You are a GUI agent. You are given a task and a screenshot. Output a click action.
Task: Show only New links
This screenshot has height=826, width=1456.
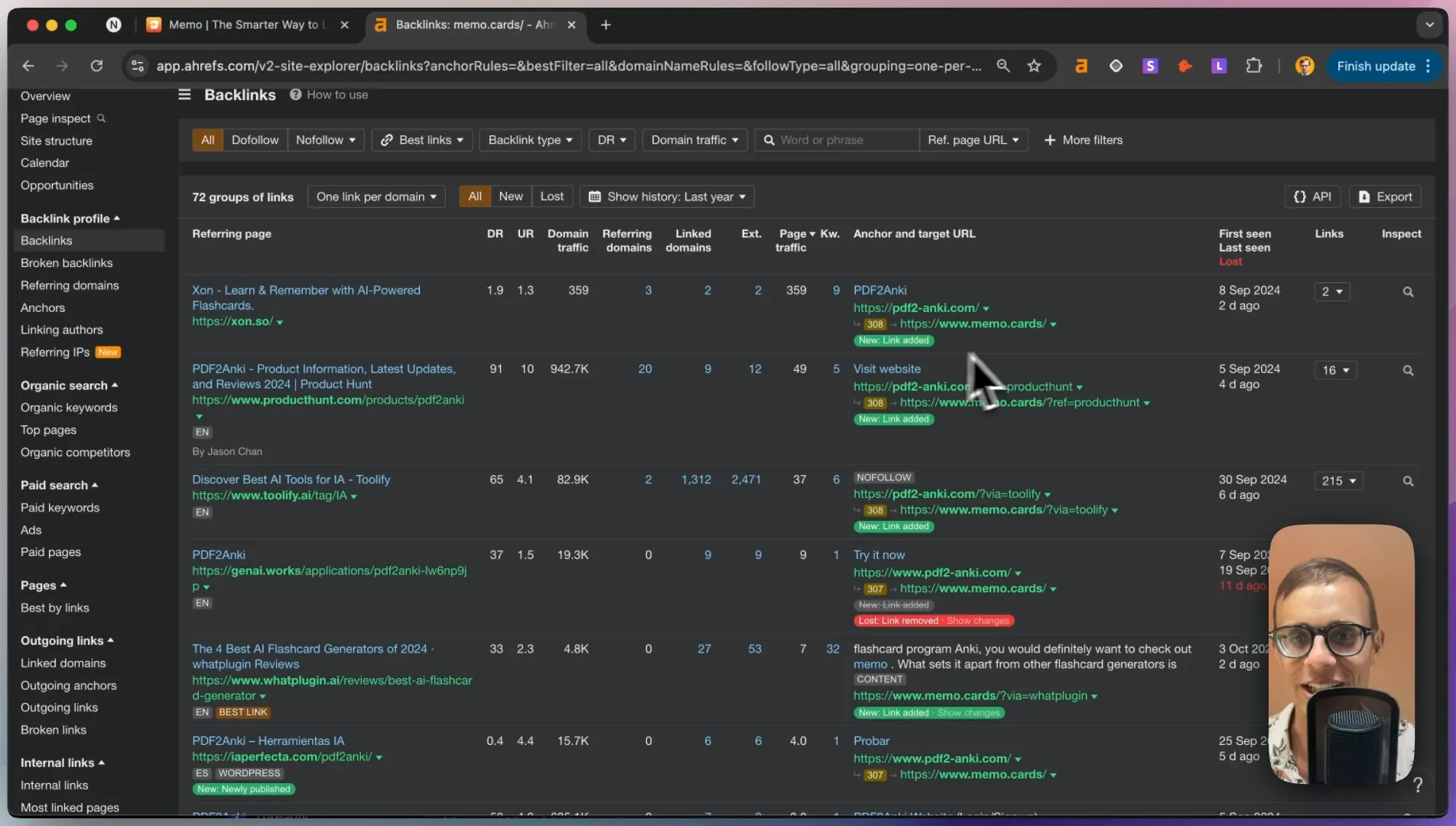click(x=511, y=197)
